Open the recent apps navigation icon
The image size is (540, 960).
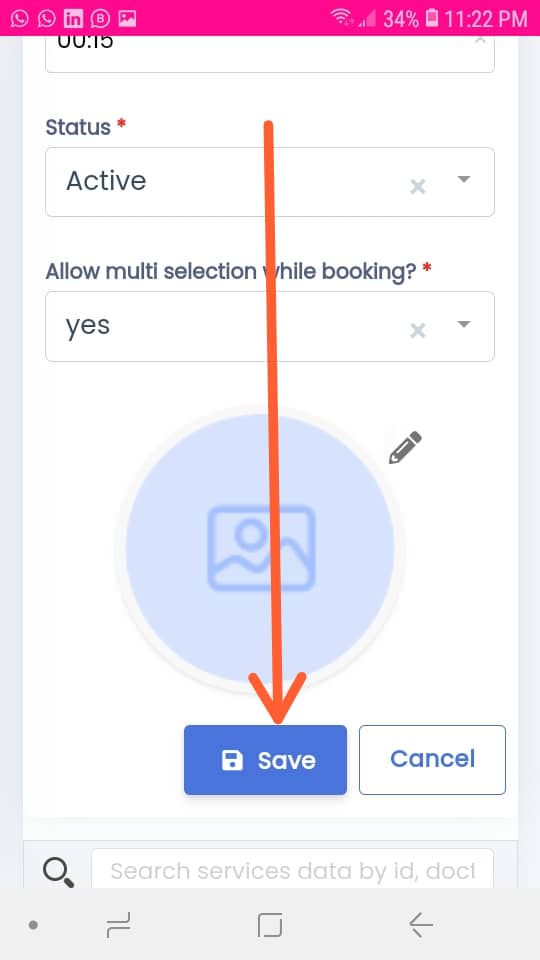click(118, 924)
